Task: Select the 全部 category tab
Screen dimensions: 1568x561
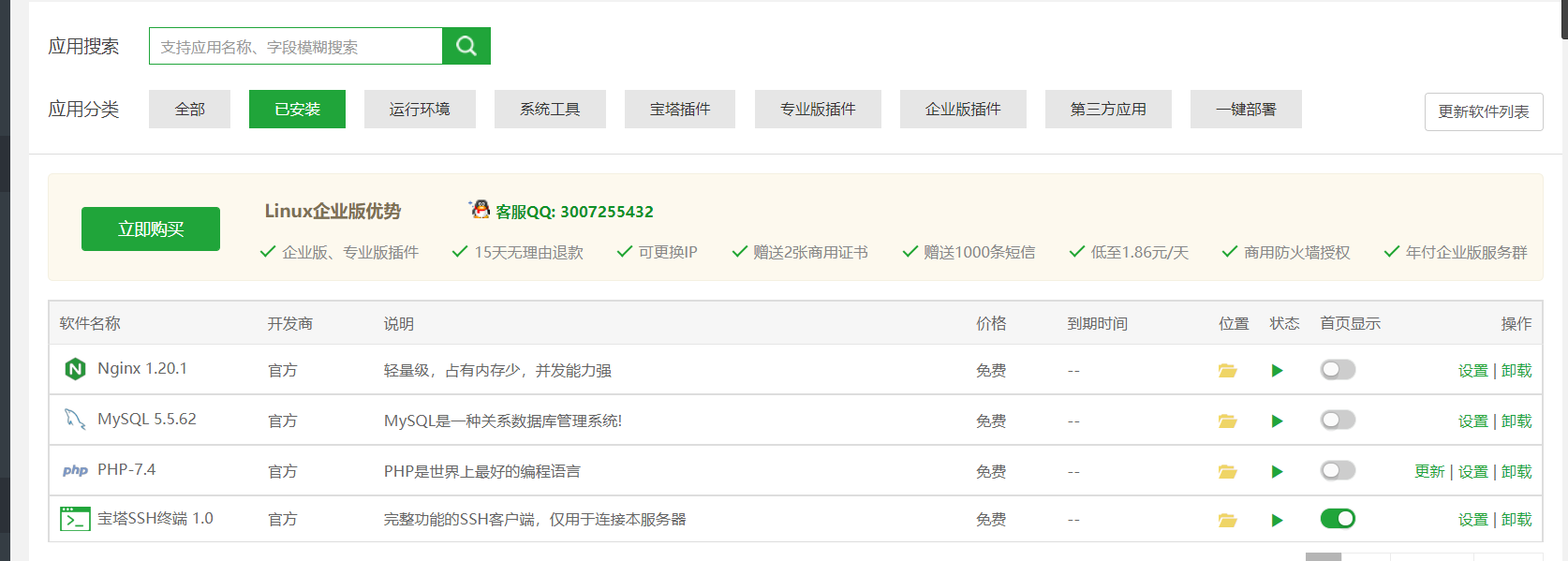Action: point(189,109)
